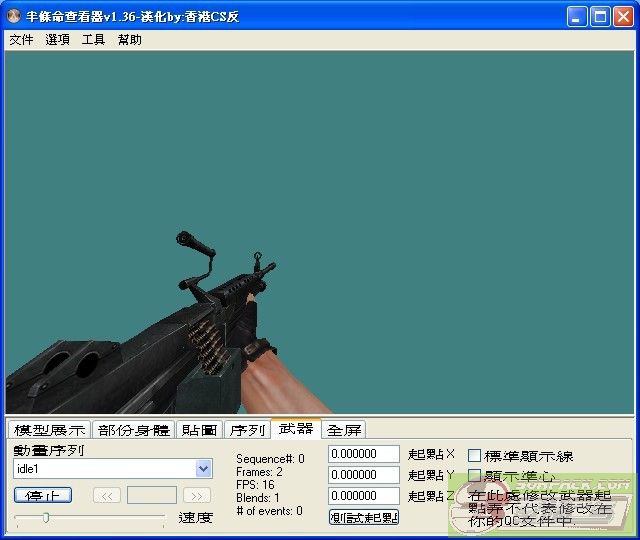Image resolution: width=640 pixels, height=540 pixels.
Task: Toggle the 顯示準心 checkbox
Action: (x=475, y=476)
